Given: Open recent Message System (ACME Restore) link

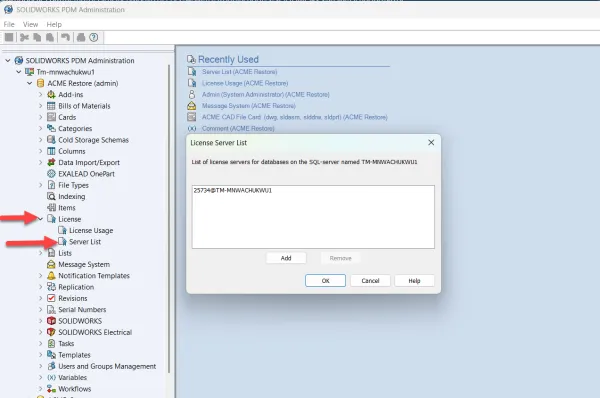Looking at the screenshot, I should coord(249,106).
